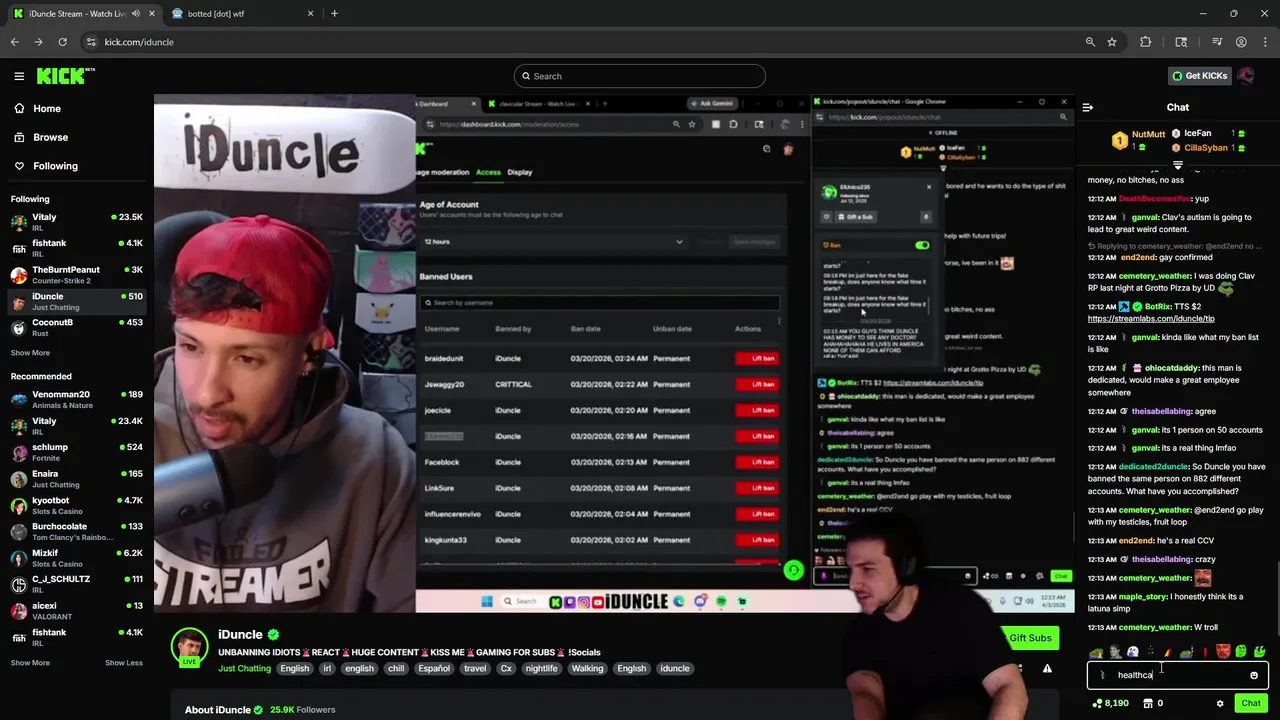The image size is (1280, 720).
Task: Show more recommended channels
Action: 30,662
